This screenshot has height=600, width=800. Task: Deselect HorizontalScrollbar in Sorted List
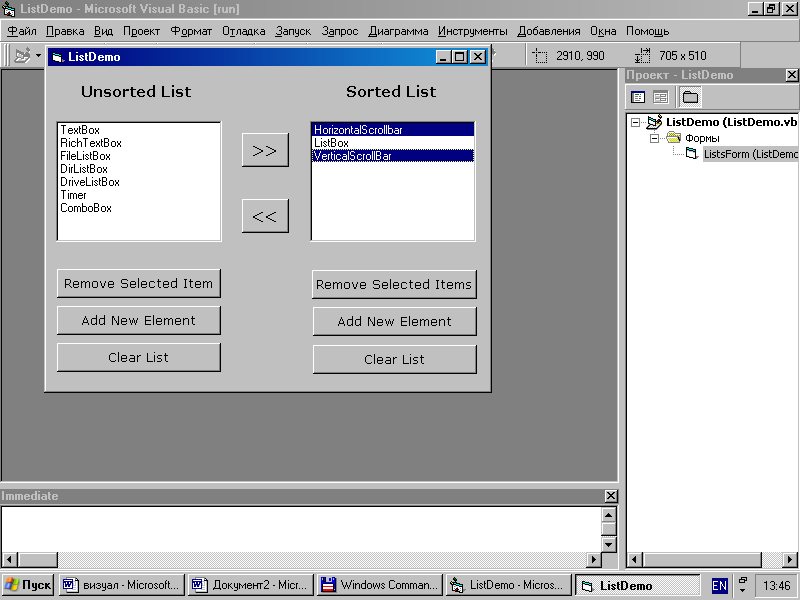coord(393,130)
